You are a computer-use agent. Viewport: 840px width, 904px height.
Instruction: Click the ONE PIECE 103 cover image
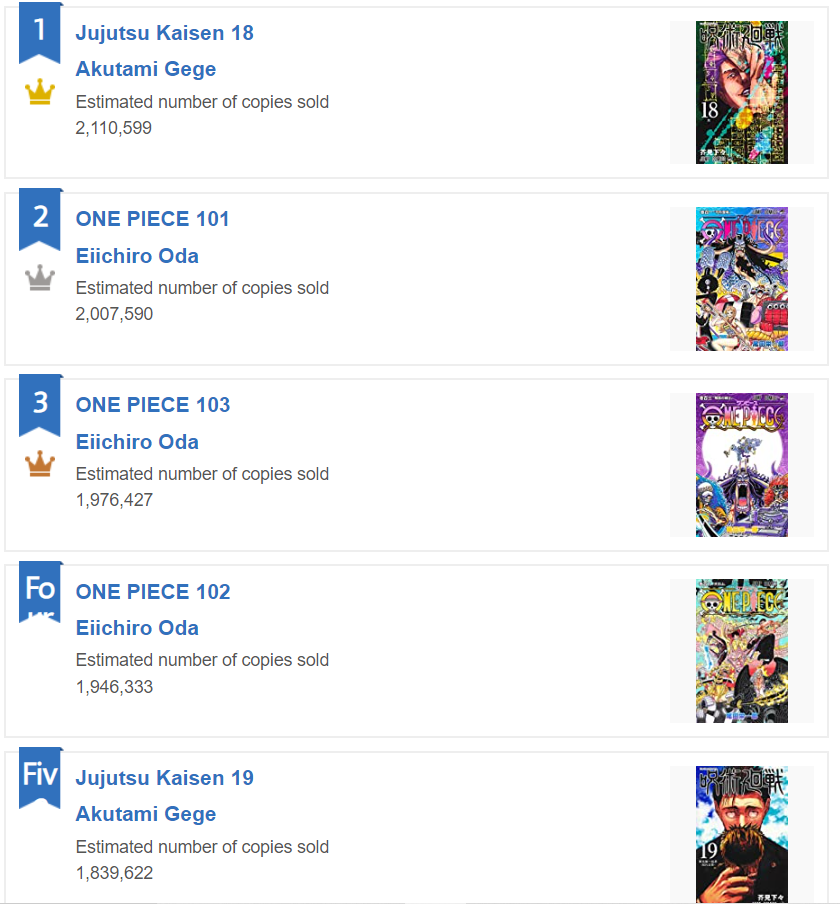[740, 464]
